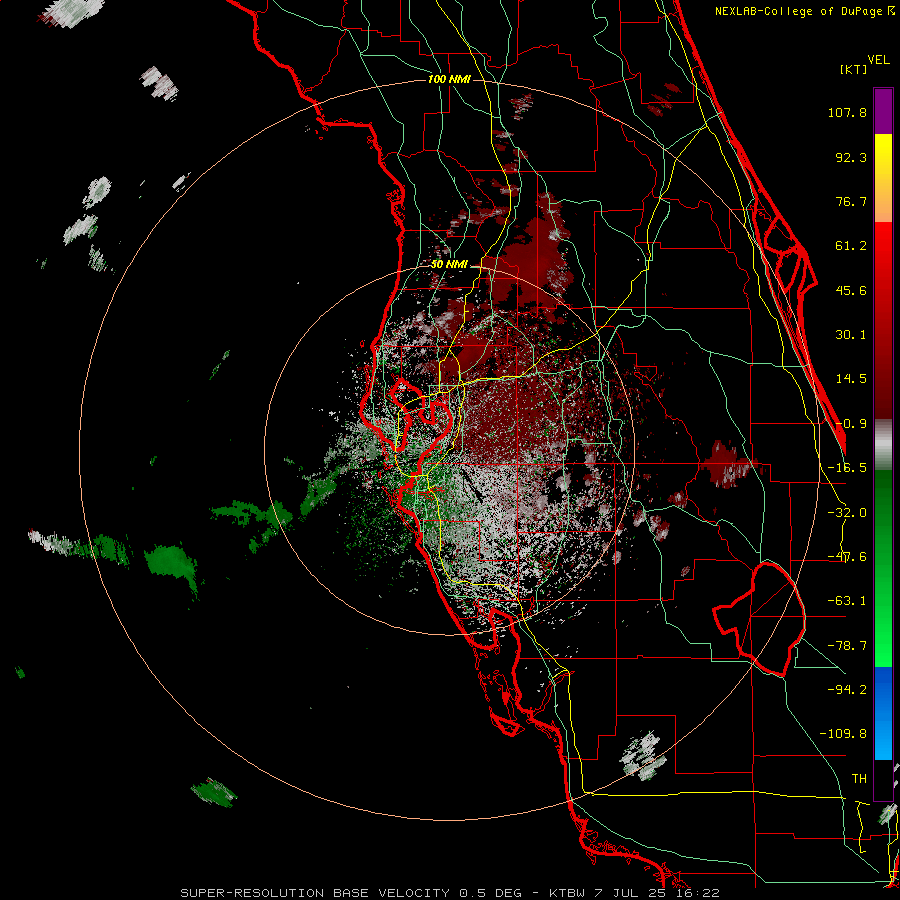Click the [KT] units label
The height and width of the screenshot is (900, 900).
click(854, 69)
